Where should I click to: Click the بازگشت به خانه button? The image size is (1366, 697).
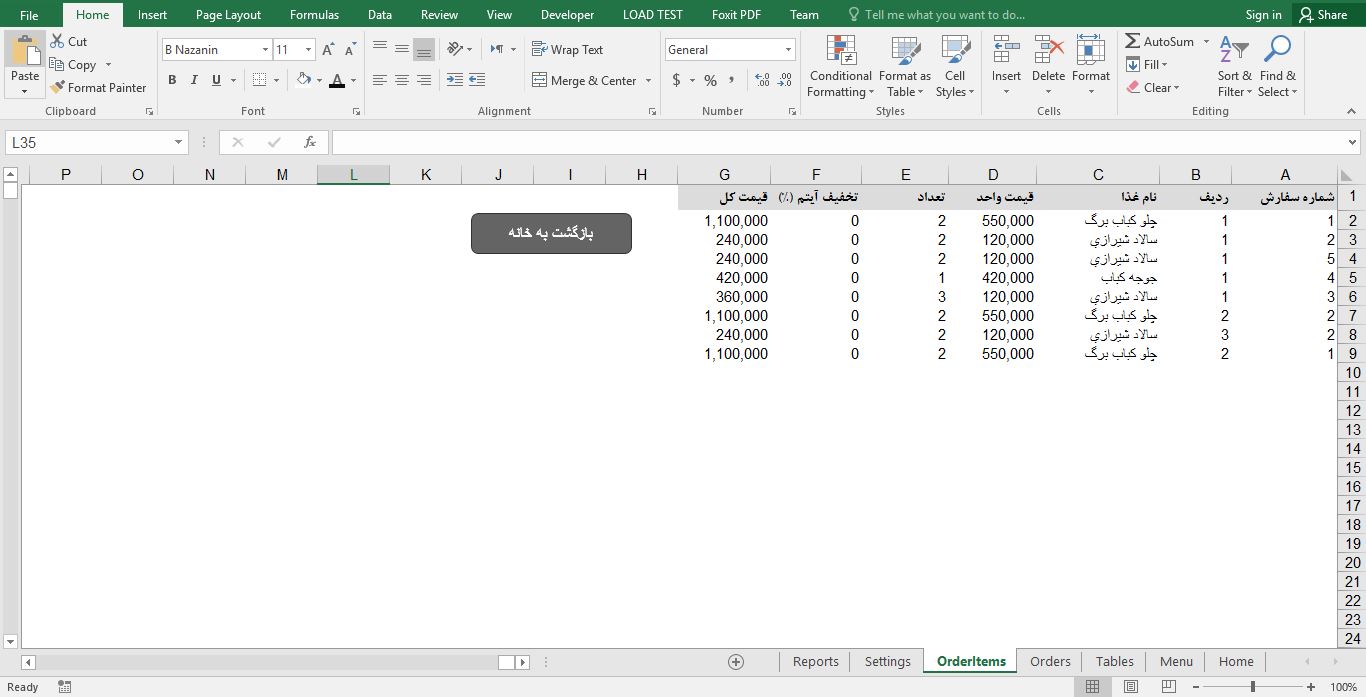tap(551, 233)
